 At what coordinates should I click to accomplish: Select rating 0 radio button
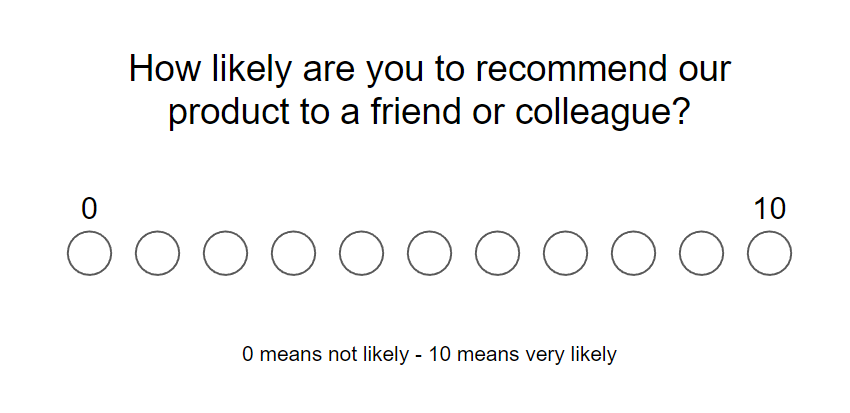point(89,253)
